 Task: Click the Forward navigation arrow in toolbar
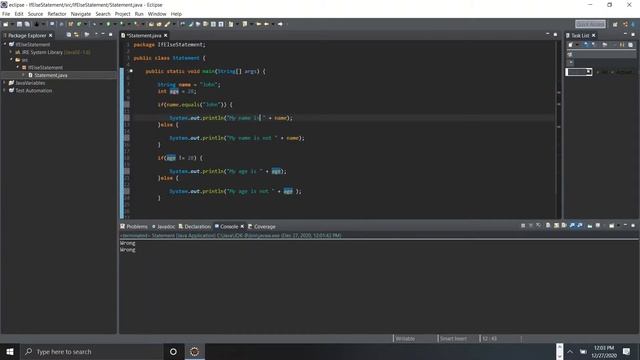[280, 24]
